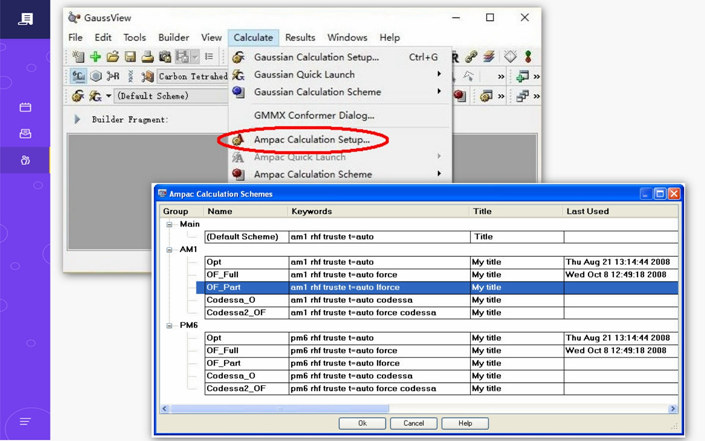
Task: Click the Save floppy disk icon
Action: (130, 57)
